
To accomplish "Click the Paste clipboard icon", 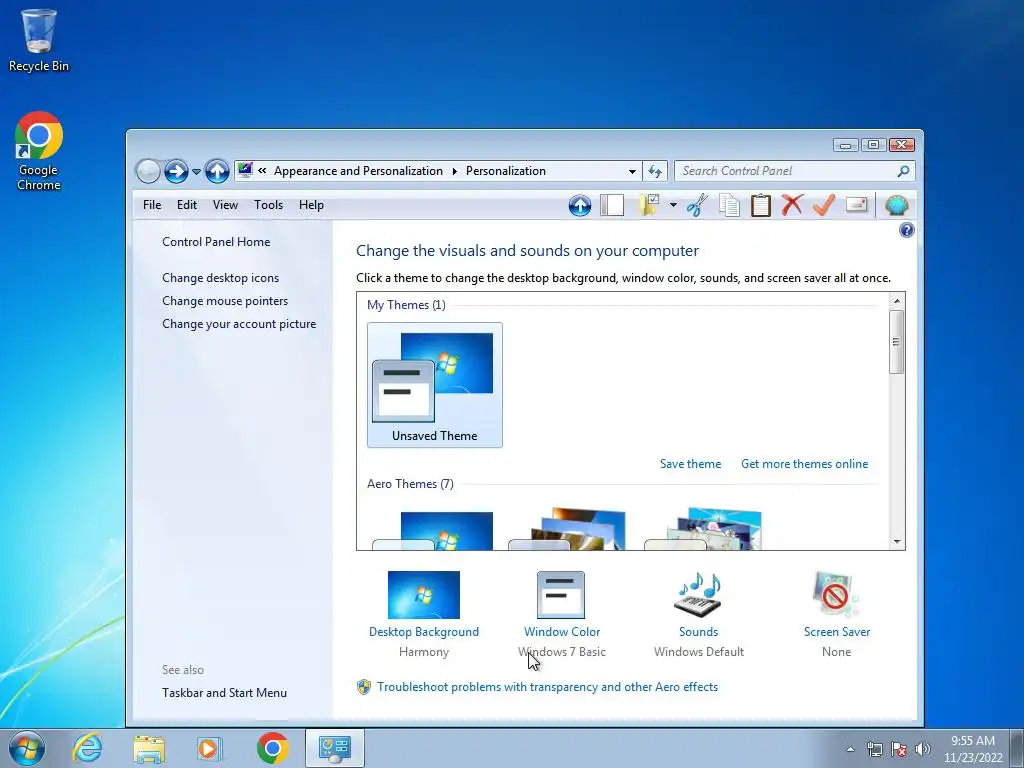I will (x=760, y=205).
